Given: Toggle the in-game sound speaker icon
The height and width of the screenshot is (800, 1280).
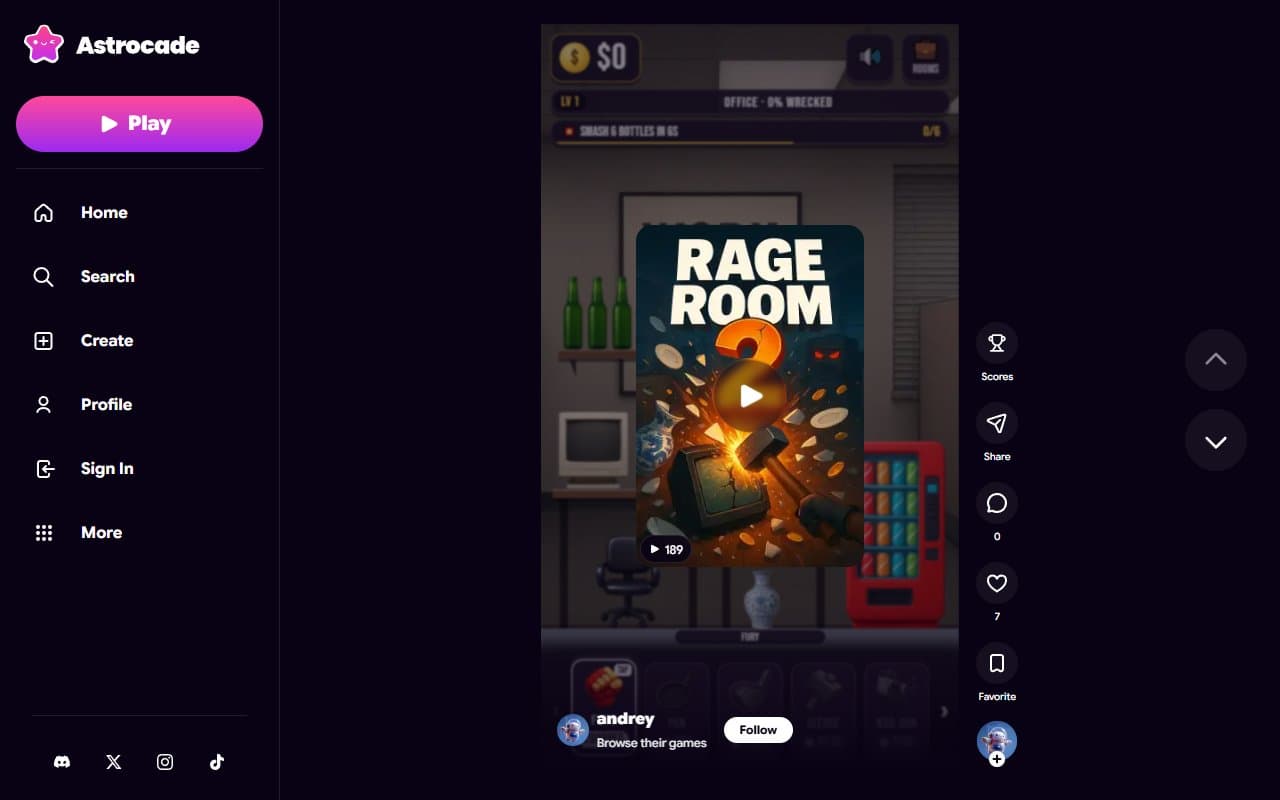Looking at the screenshot, I should click(x=870, y=58).
